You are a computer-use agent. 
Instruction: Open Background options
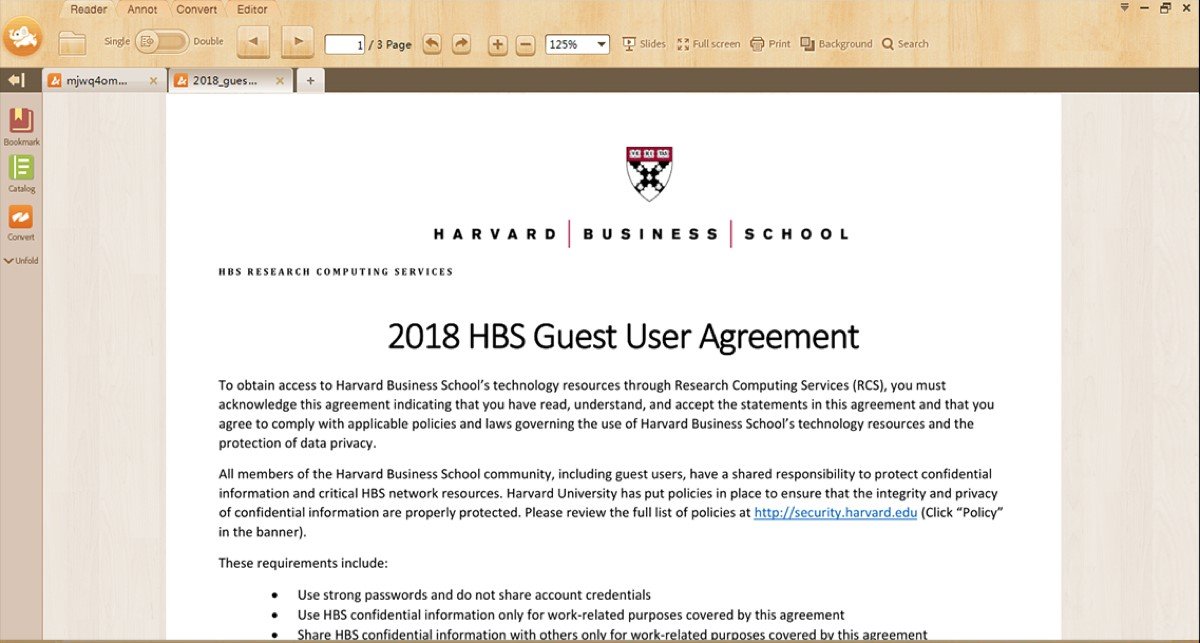(x=836, y=44)
